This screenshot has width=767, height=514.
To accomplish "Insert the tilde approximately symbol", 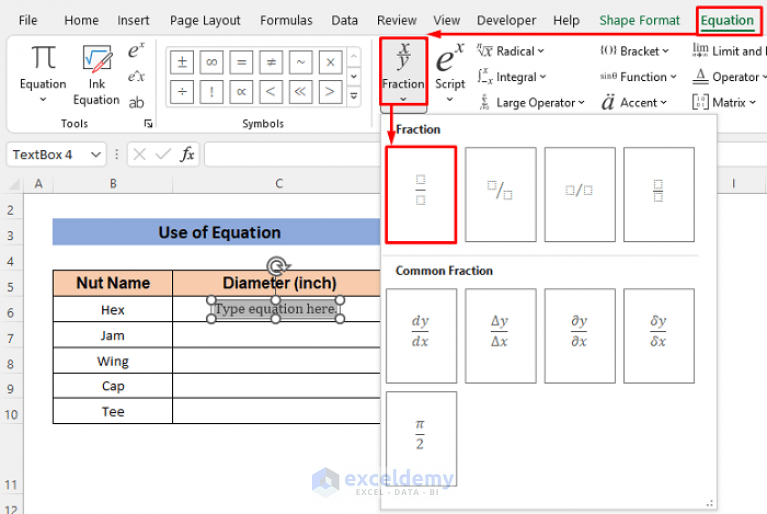I will (300, 62).
